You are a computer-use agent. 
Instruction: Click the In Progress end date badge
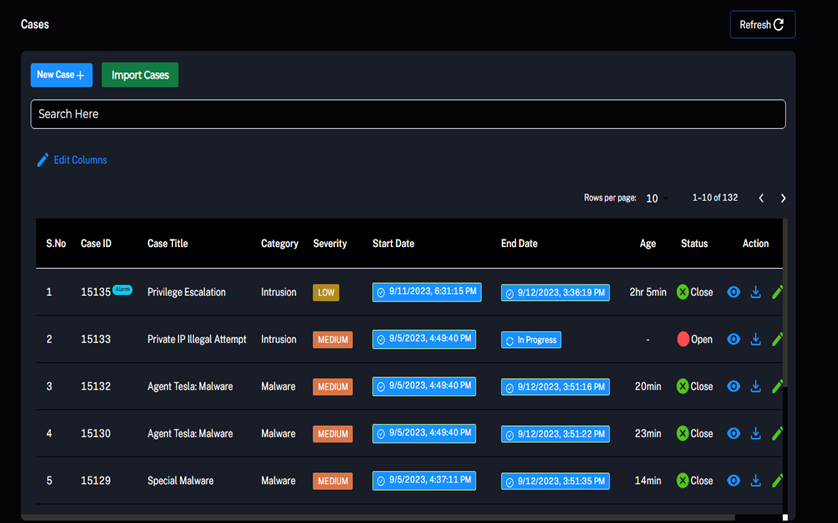(x=531, y=340)
